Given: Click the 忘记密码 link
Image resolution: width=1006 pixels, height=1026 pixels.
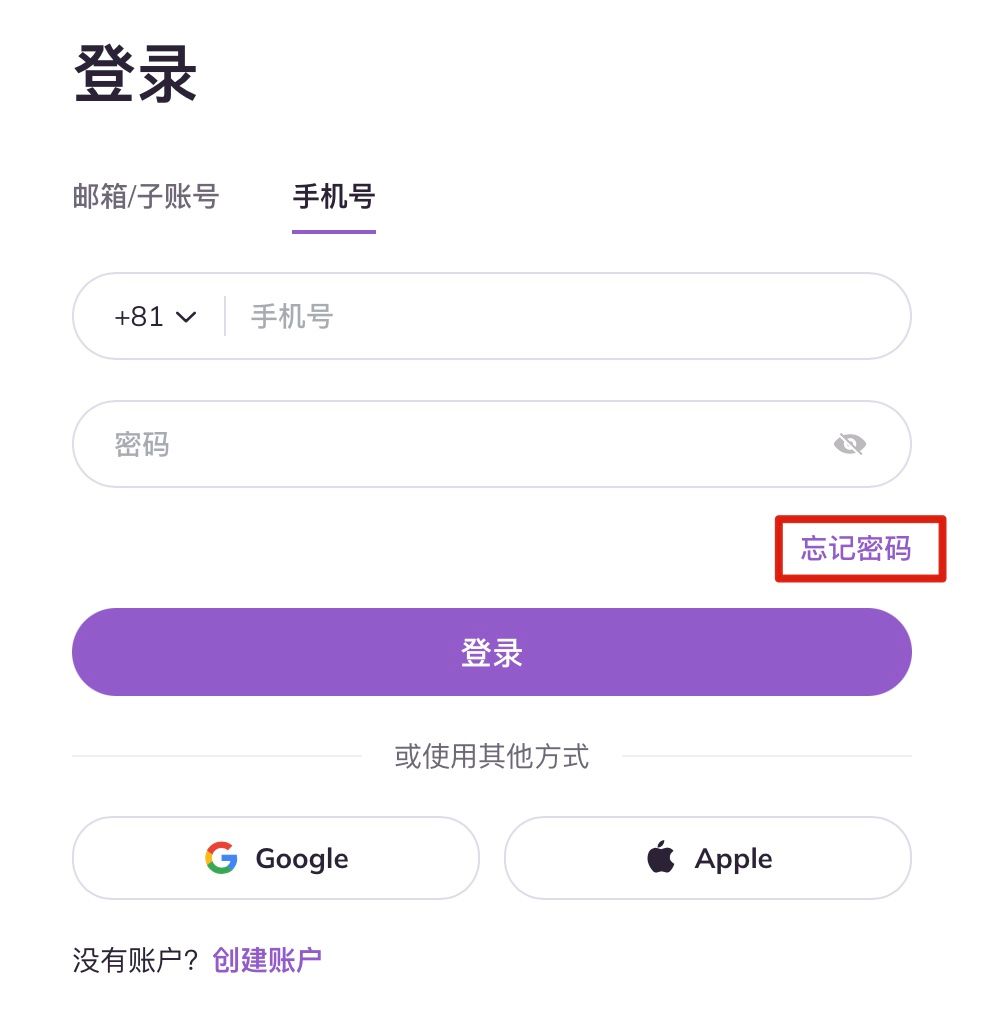Looking at the screenshot, I should 856,548.
